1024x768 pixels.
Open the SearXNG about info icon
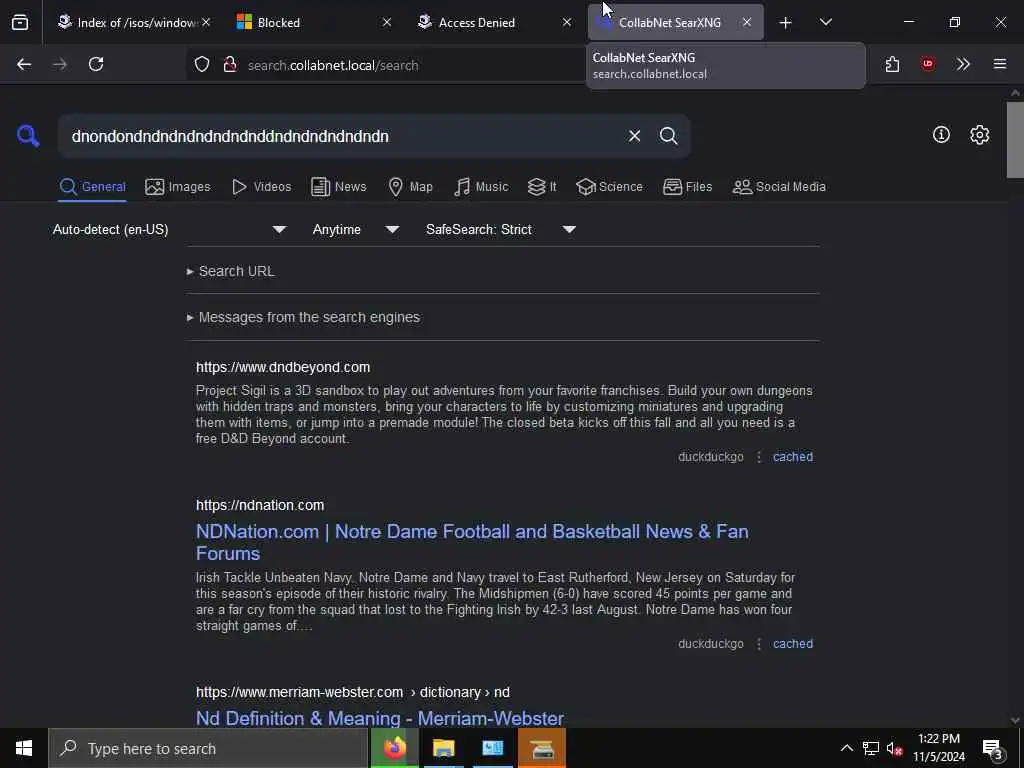pyautogui.click(x=941, y=135)
